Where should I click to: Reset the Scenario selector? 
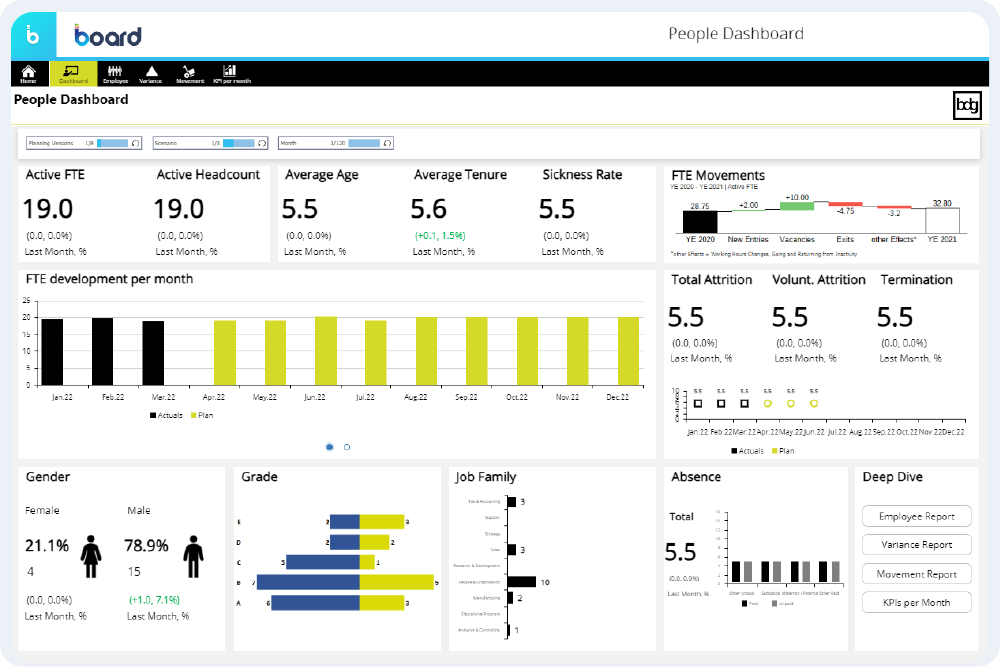pos(261,143)
